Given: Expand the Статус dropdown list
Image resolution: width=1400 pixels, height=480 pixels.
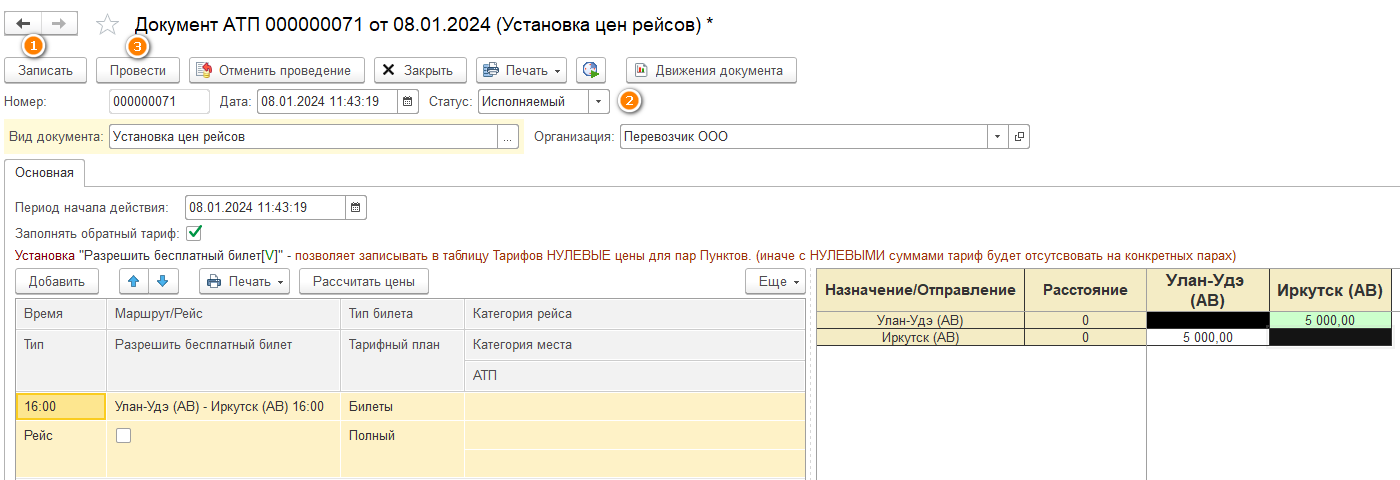Looking at the screenshot, I should [x=598, y=101].
